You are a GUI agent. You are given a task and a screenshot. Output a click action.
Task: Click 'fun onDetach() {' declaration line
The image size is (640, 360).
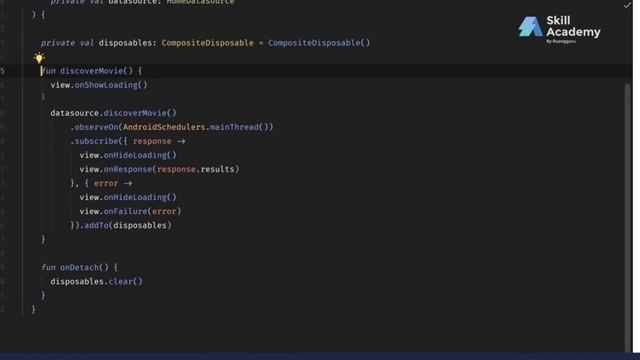(x=79, y=267)
